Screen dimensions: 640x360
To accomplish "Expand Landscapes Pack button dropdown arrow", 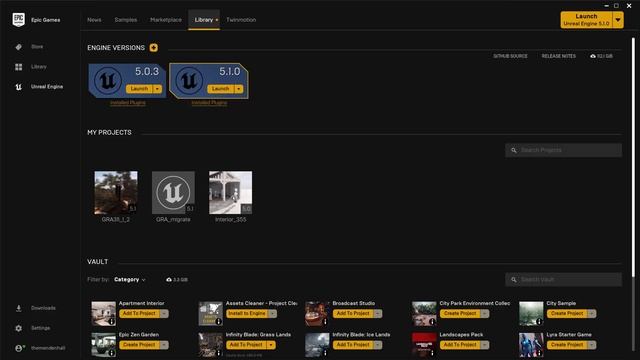I will pyautogui.click(x=485, y=345).
